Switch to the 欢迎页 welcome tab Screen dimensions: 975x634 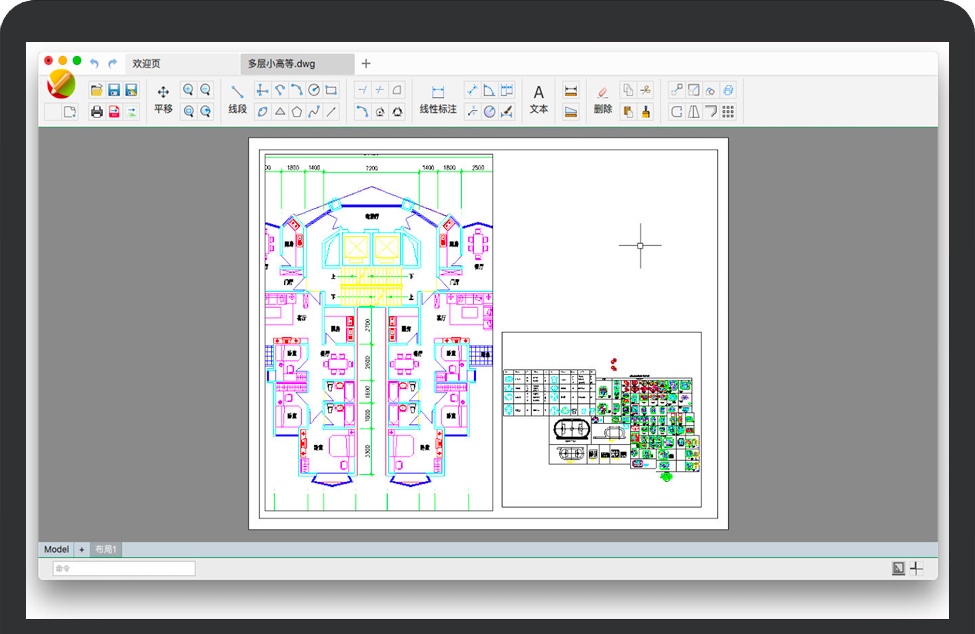[146, 63]
